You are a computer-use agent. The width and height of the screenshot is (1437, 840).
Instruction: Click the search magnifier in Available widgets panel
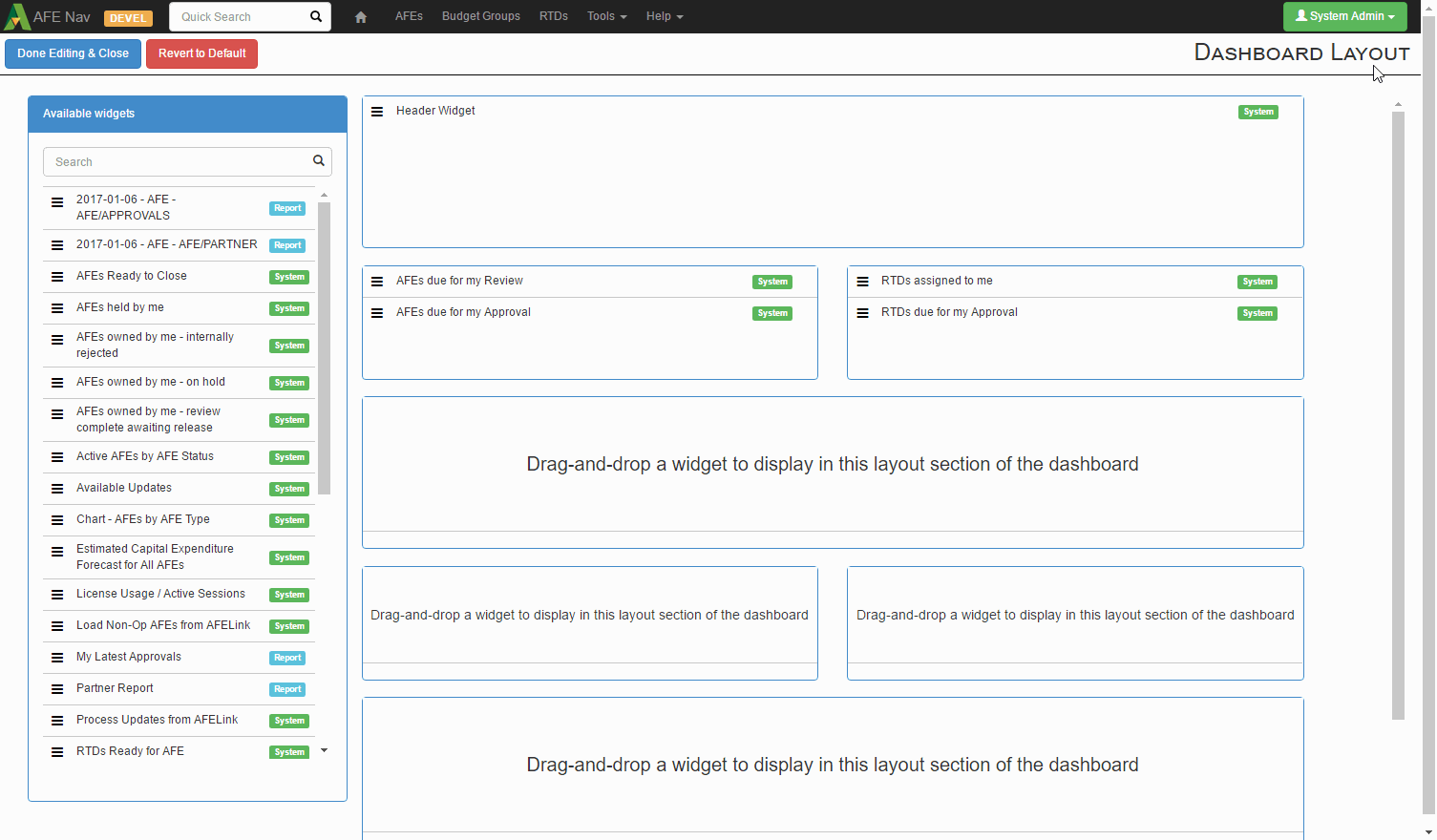pyautogui.click(x=318, y=161)
